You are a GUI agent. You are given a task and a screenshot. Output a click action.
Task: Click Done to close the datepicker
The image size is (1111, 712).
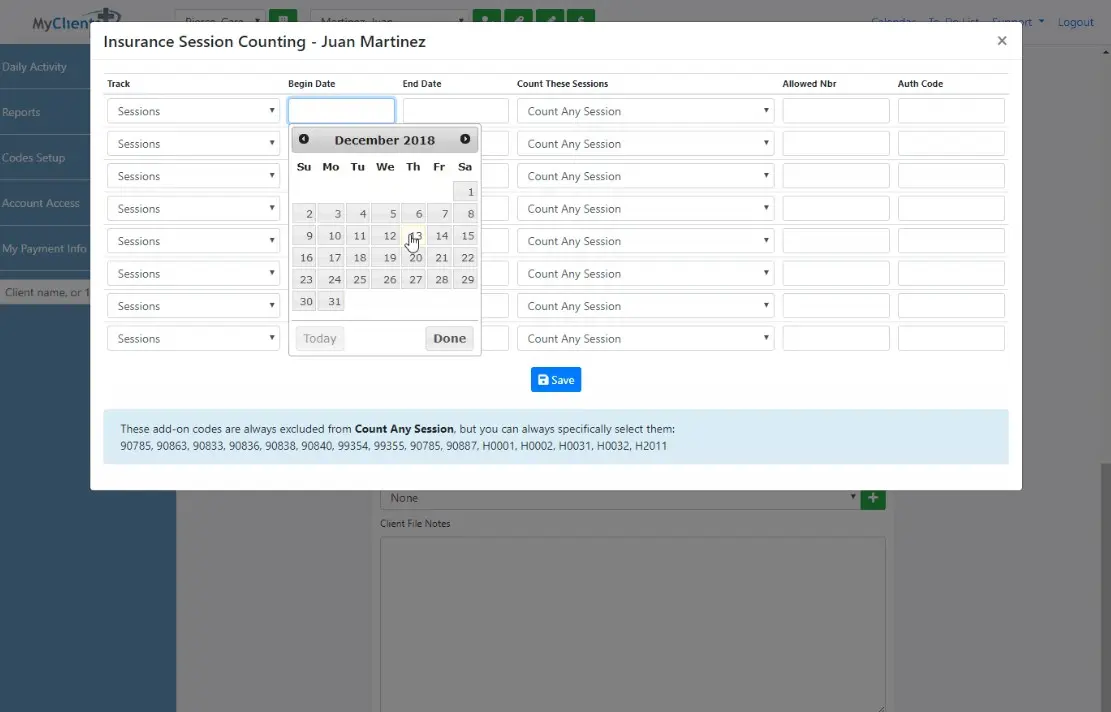click(x=449, y=338)
